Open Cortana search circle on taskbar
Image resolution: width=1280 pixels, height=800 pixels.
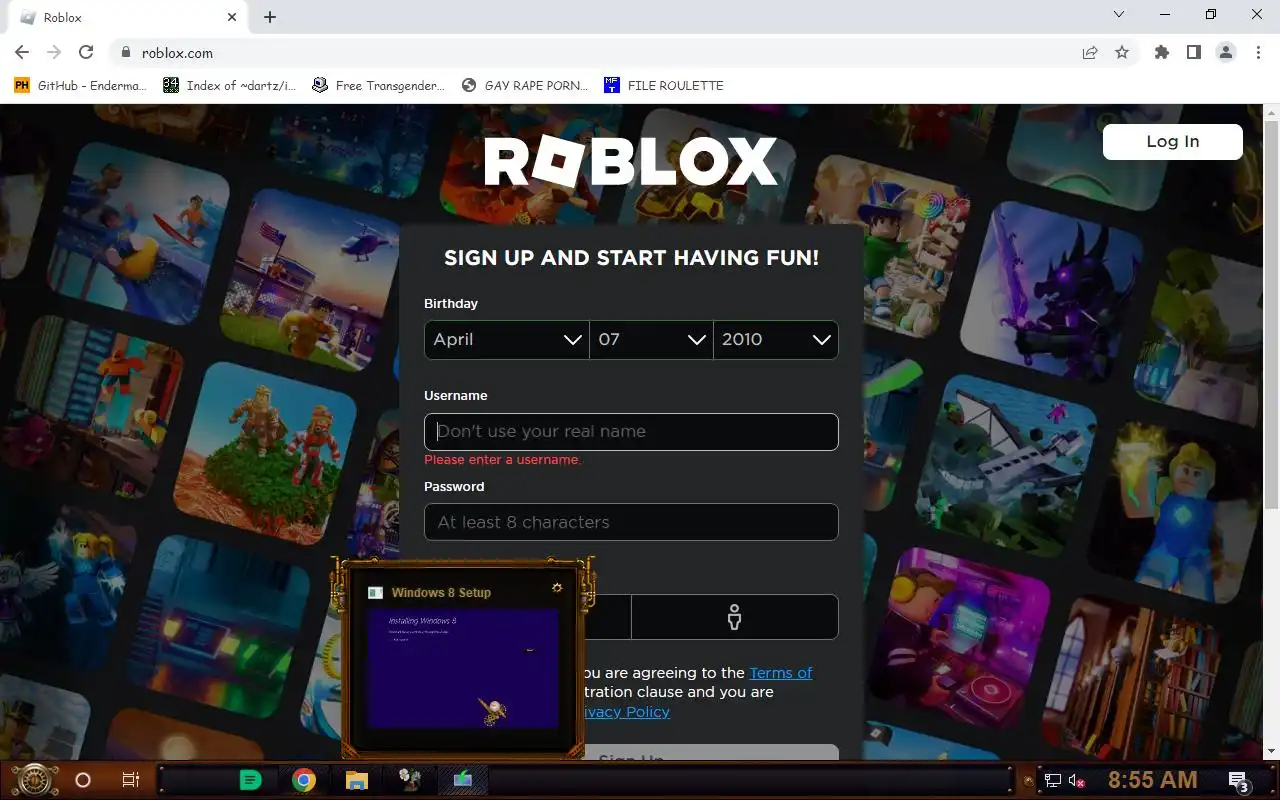click(x=83, y=780)
